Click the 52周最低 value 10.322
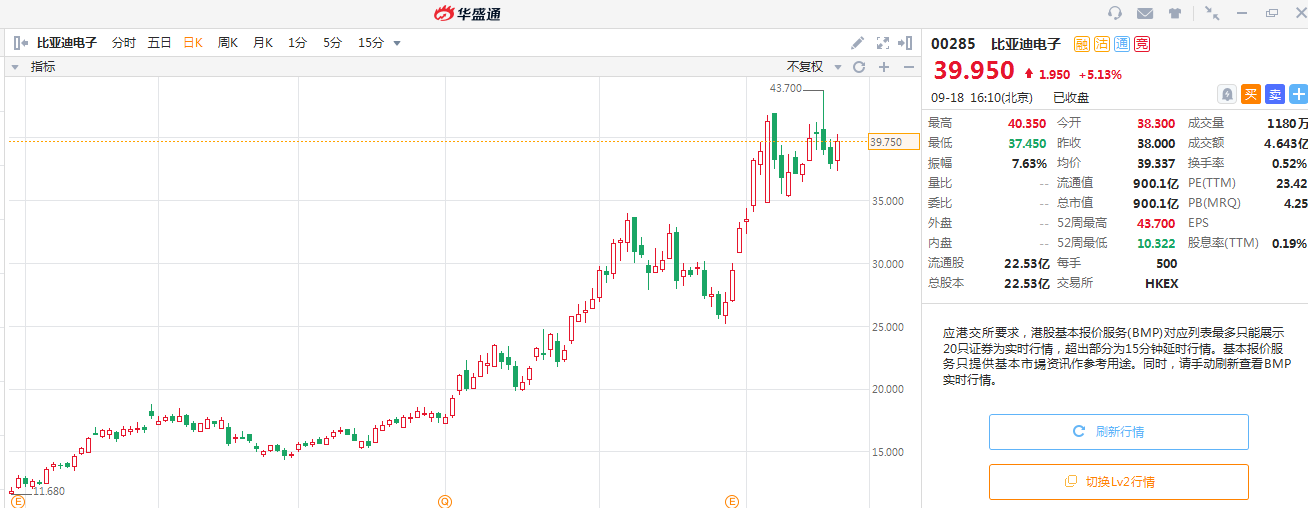 1156,243
